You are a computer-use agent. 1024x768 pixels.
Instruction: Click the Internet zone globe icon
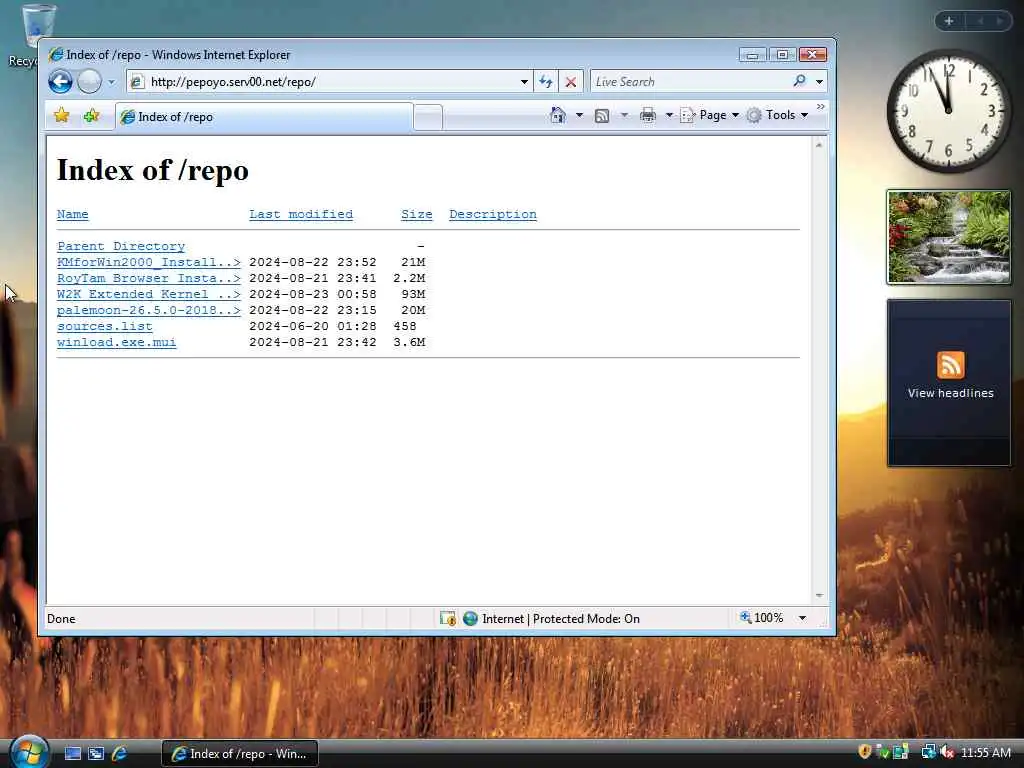(470, 618)
